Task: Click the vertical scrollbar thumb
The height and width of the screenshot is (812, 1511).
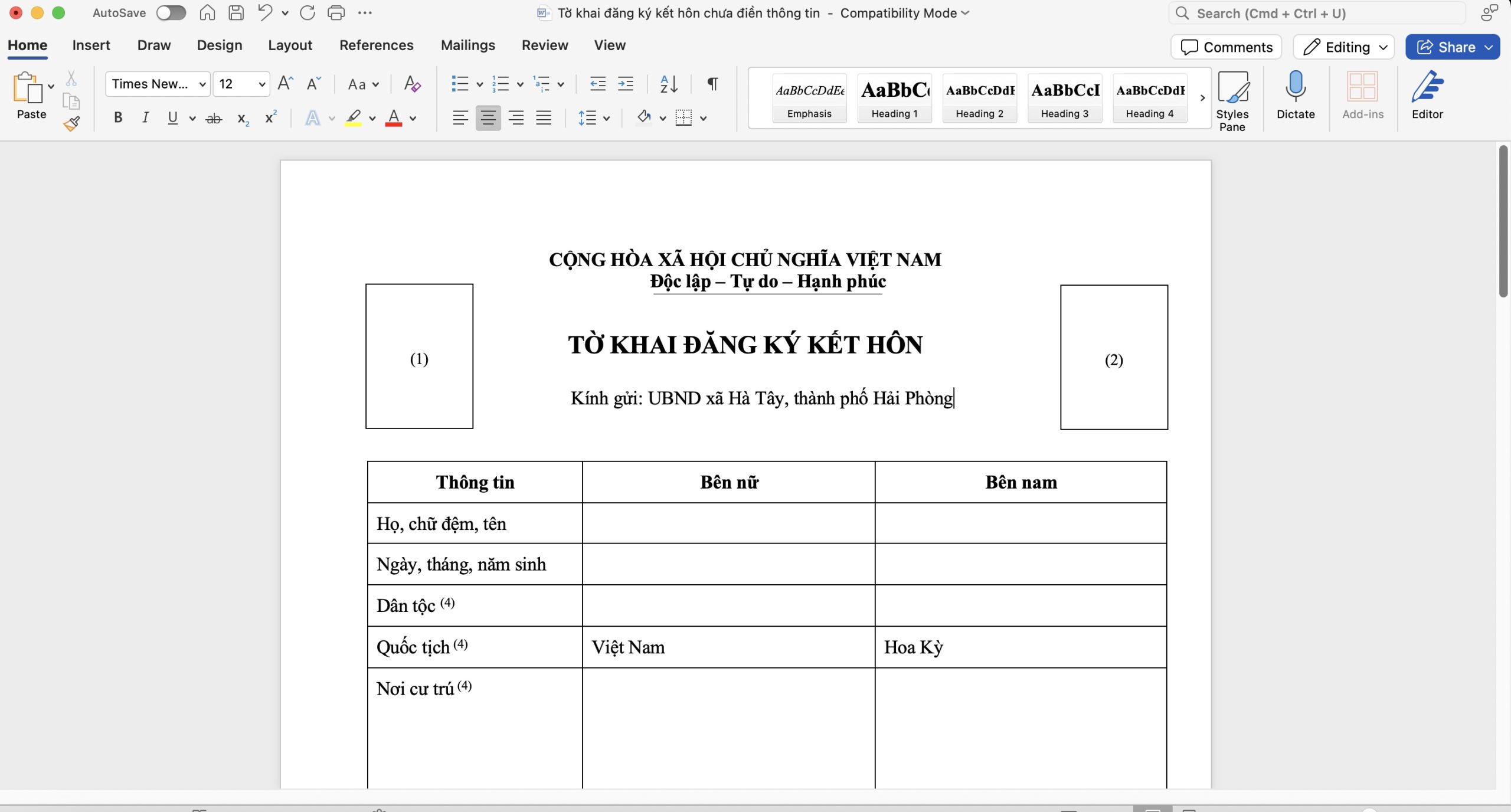Action: (x=1503, y=221)
